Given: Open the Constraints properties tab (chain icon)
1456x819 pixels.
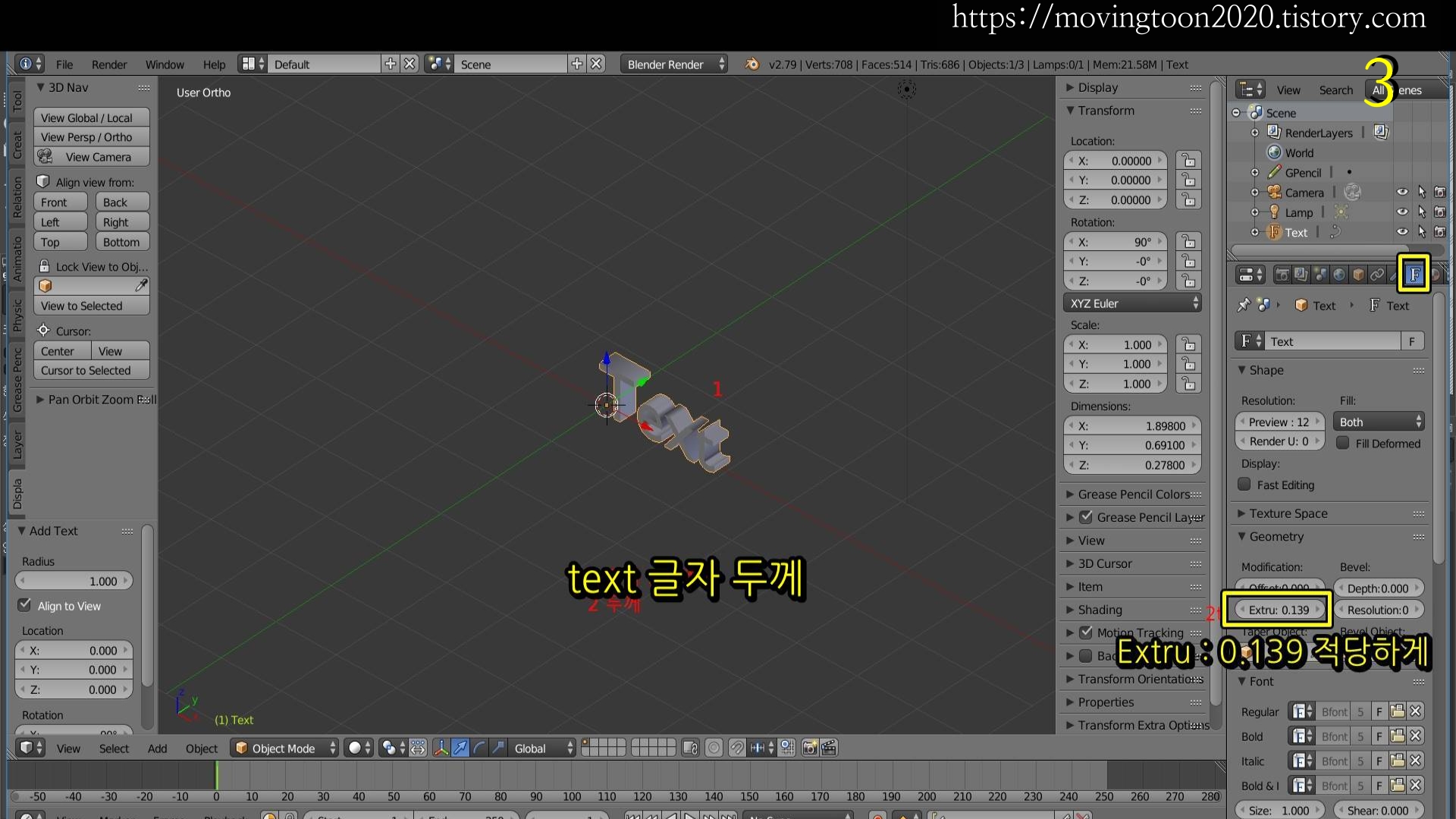Looking at the screenshot, I should pos(1377,275).
